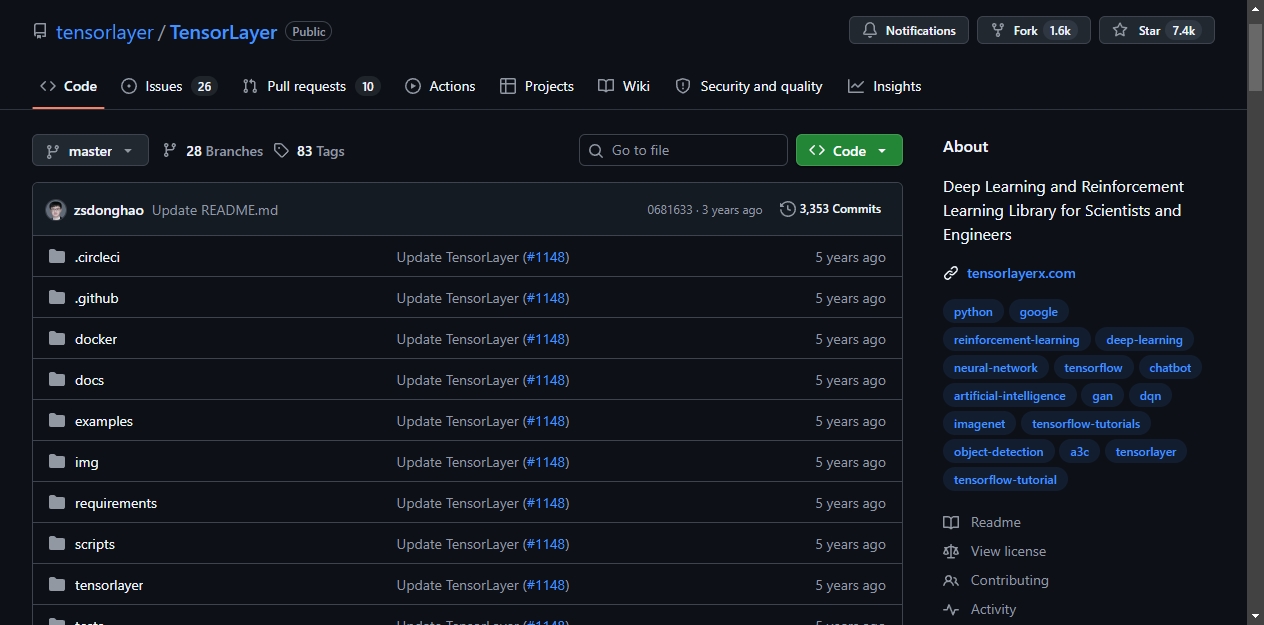1264x625 pixels.
Task: Click the zsdonghao author name
Action: 109,210
